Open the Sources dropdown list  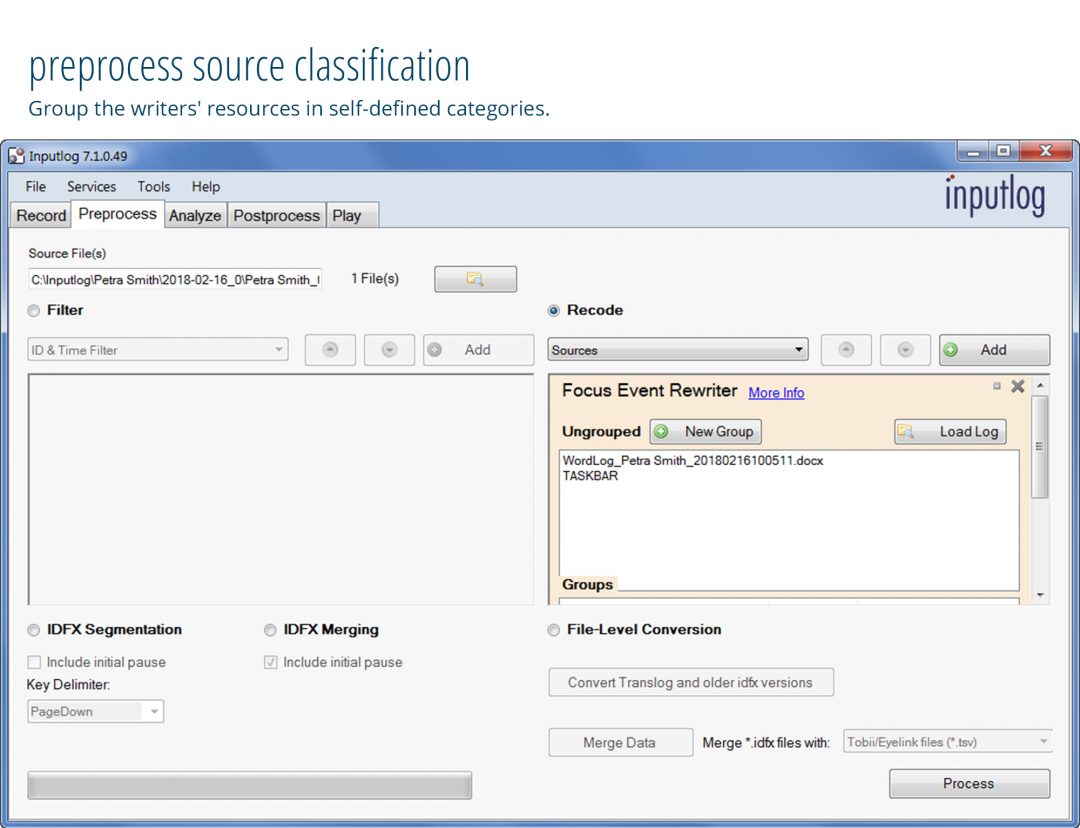(x=677, y=350)
